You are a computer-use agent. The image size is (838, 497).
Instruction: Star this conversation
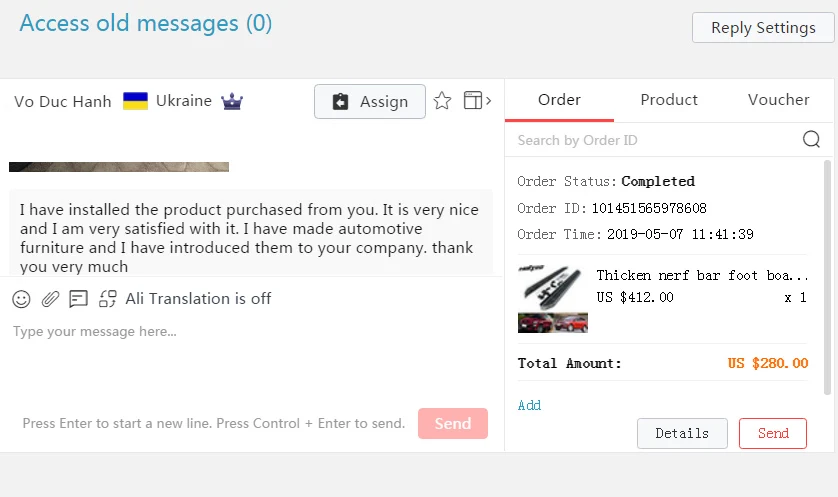442,100
